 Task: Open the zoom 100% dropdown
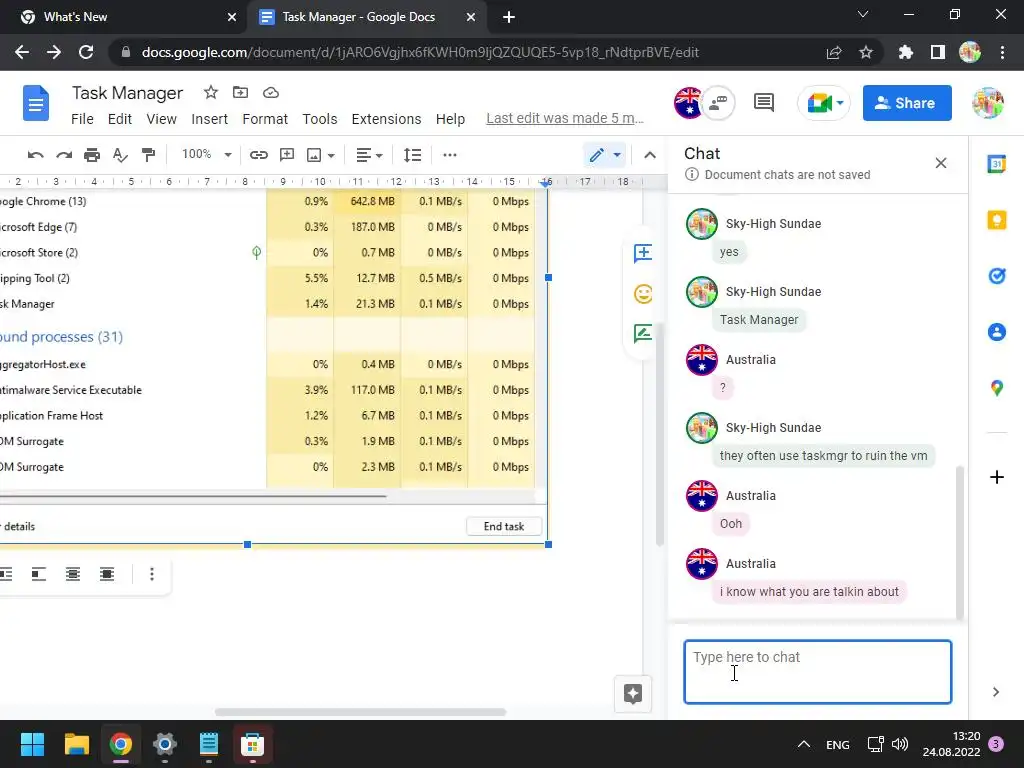click(x=206, y=155)
